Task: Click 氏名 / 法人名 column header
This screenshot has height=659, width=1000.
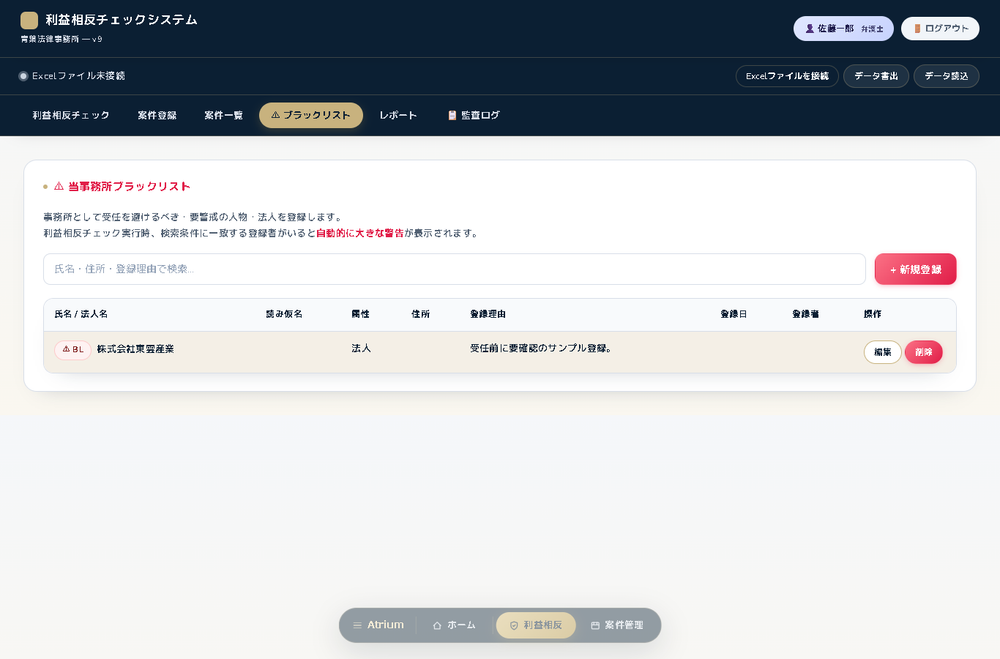Action: (81, 314)
